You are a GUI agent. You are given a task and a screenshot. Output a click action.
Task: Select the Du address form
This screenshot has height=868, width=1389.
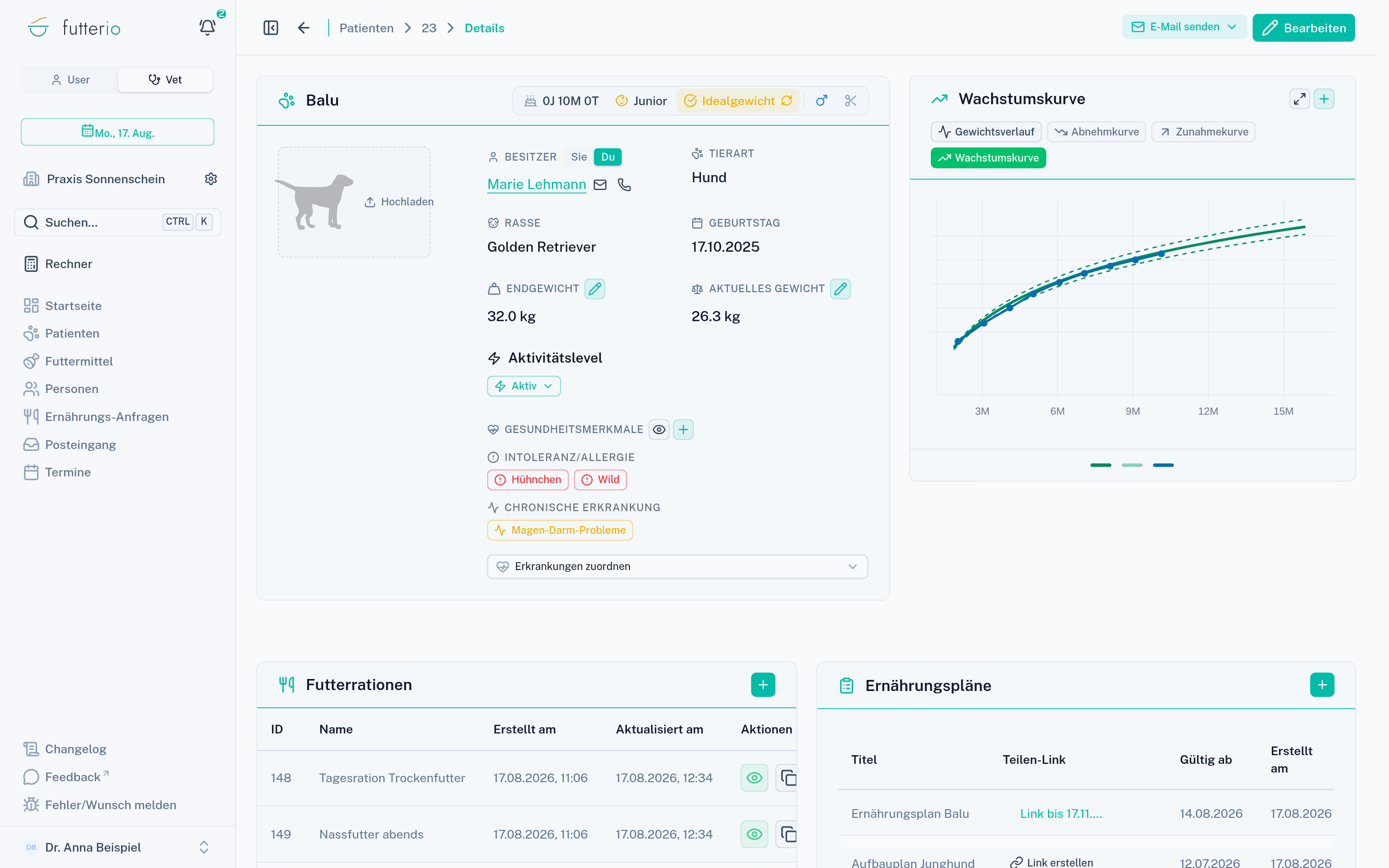click(608, 157)
